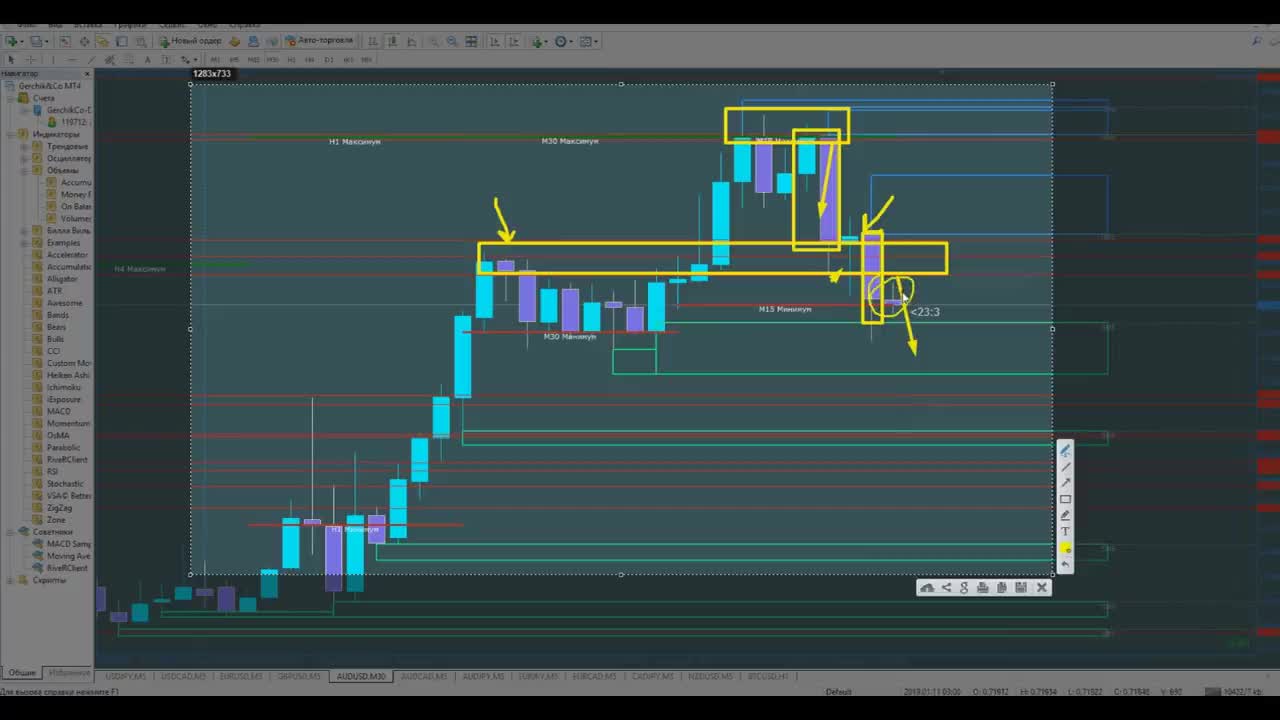Undo the last screenshot annotation
1280x720 pixels.
point(1065,564)
